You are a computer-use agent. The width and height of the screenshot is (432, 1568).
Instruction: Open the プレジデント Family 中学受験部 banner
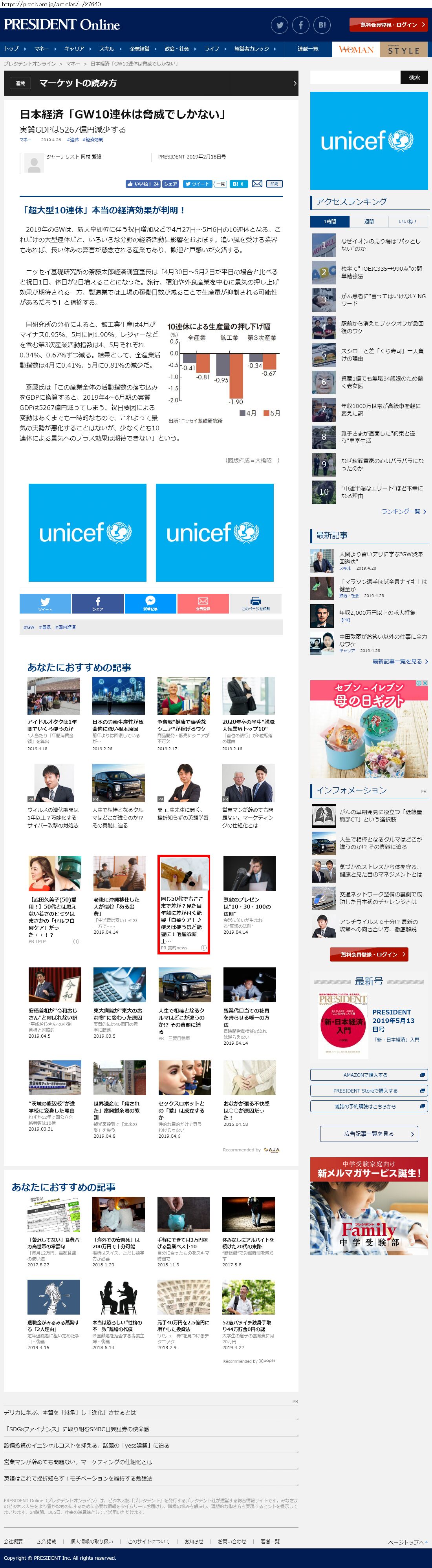369,1207
